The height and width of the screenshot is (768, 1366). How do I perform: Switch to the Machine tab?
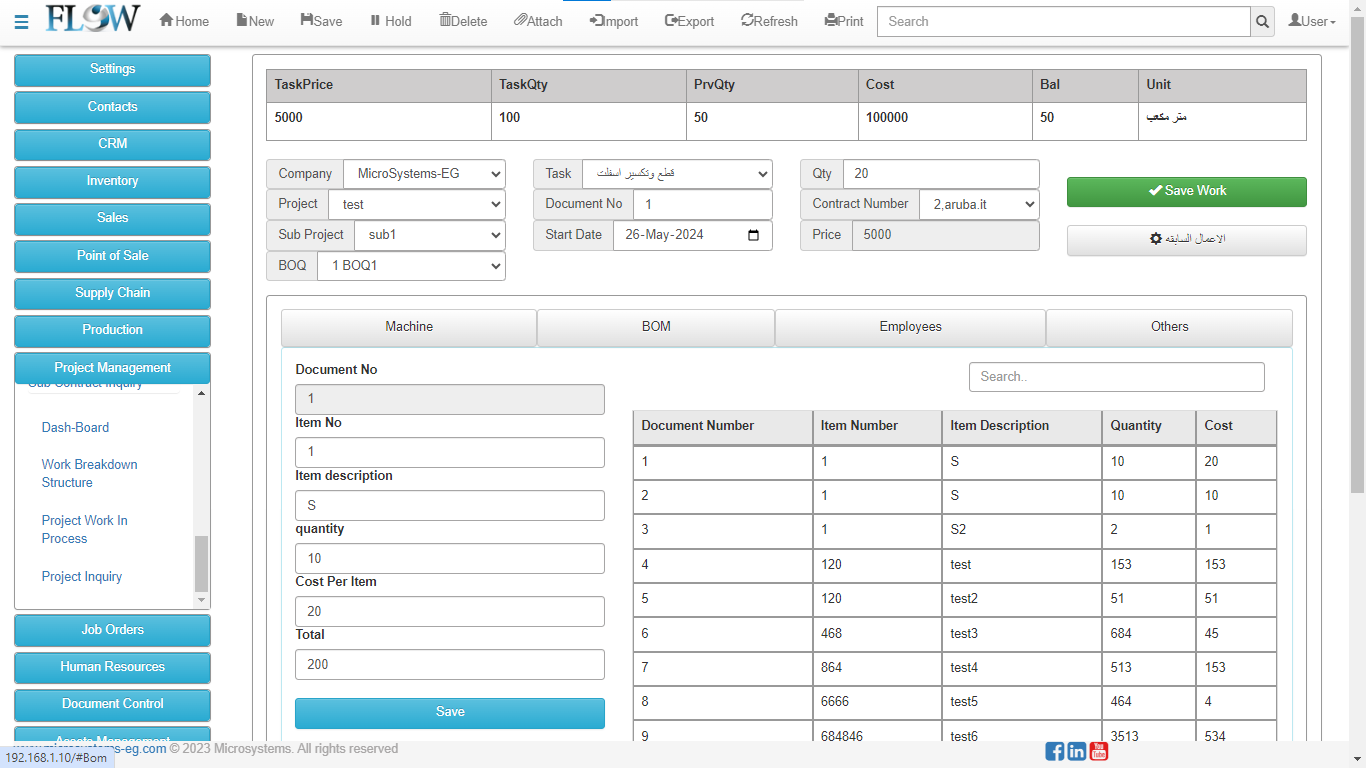[x=409, y=327]
